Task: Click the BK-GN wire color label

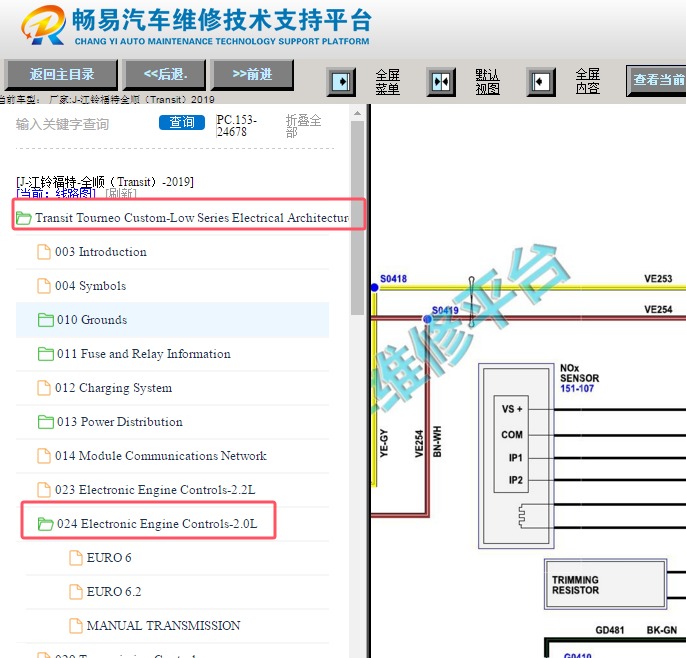Action: click(662, 630)
